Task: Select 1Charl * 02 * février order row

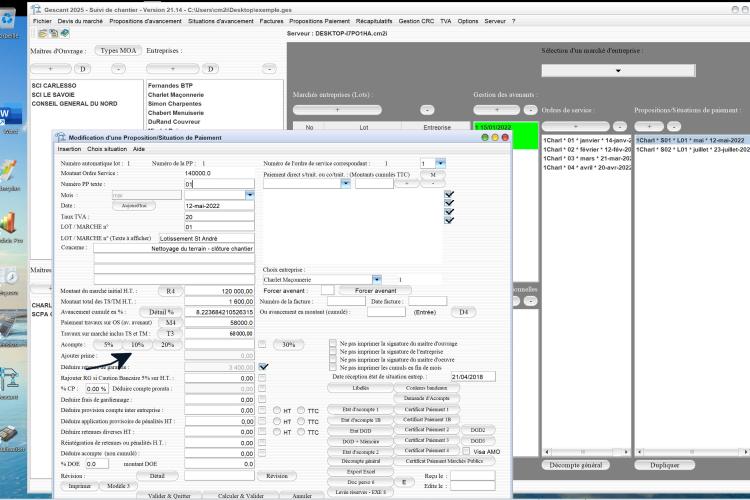Action: [x=587, y=149]
